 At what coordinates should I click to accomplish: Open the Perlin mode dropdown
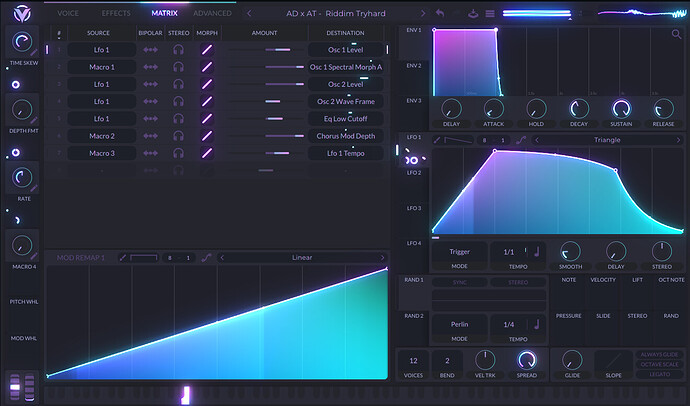click(459, 324)
